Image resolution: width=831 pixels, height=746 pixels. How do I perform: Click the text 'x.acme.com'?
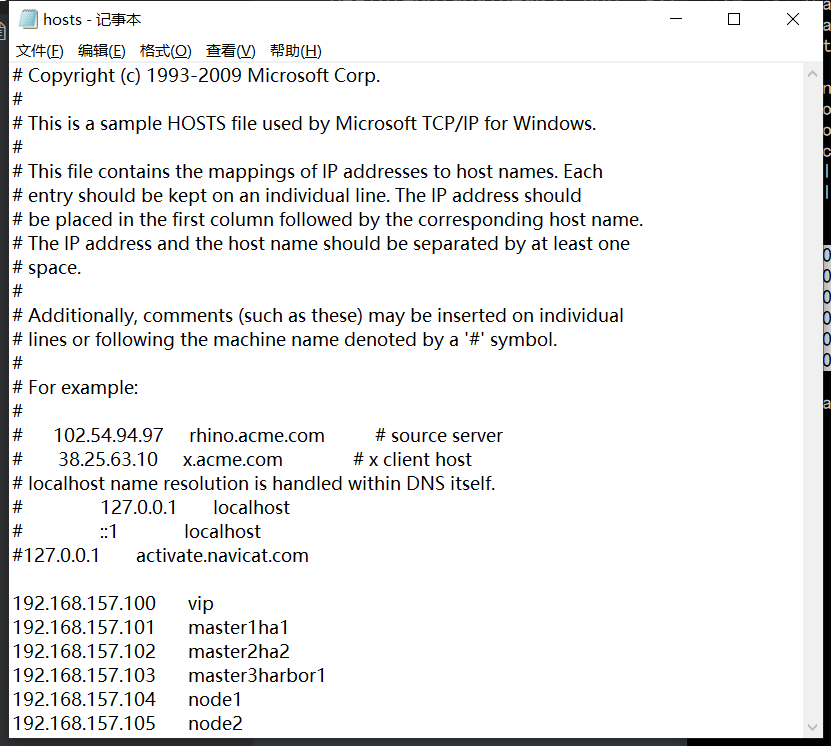click(233, 459)
